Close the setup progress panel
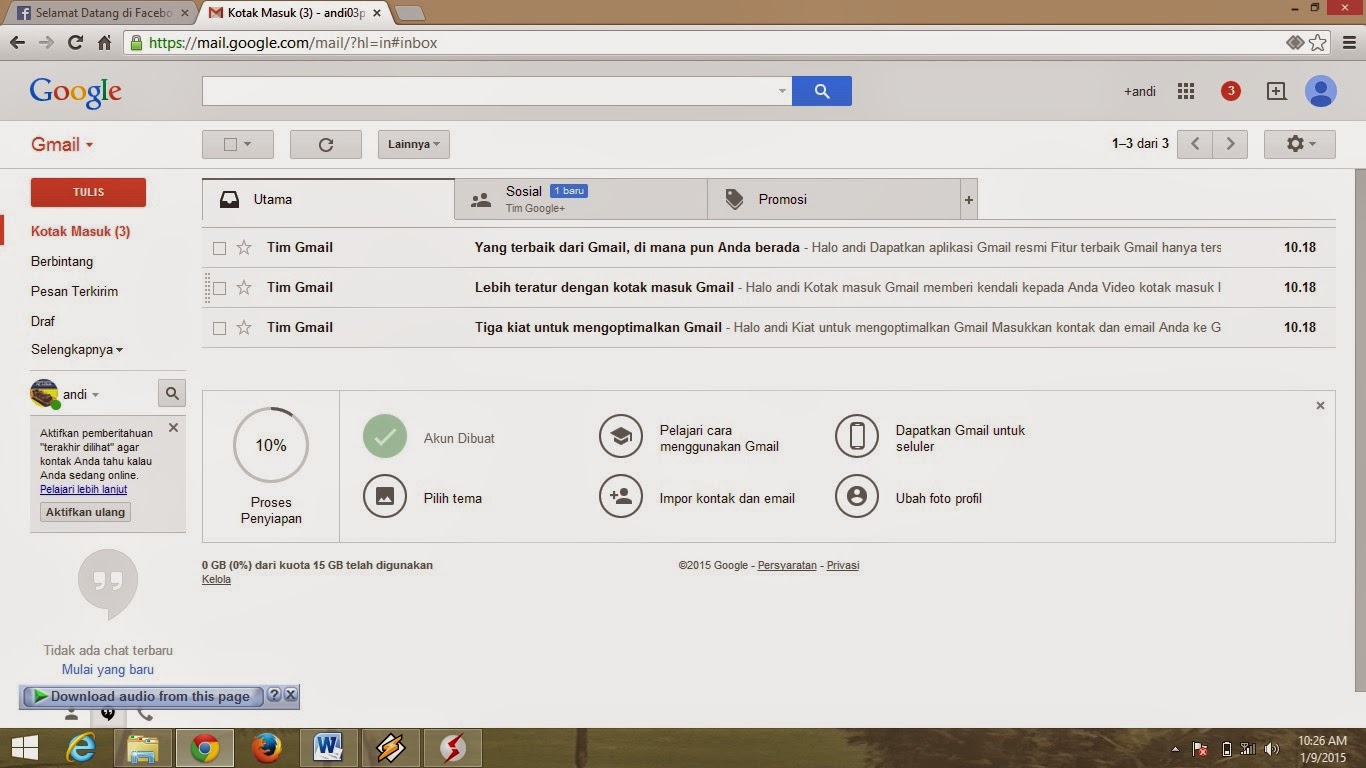 coord(1320,405)
